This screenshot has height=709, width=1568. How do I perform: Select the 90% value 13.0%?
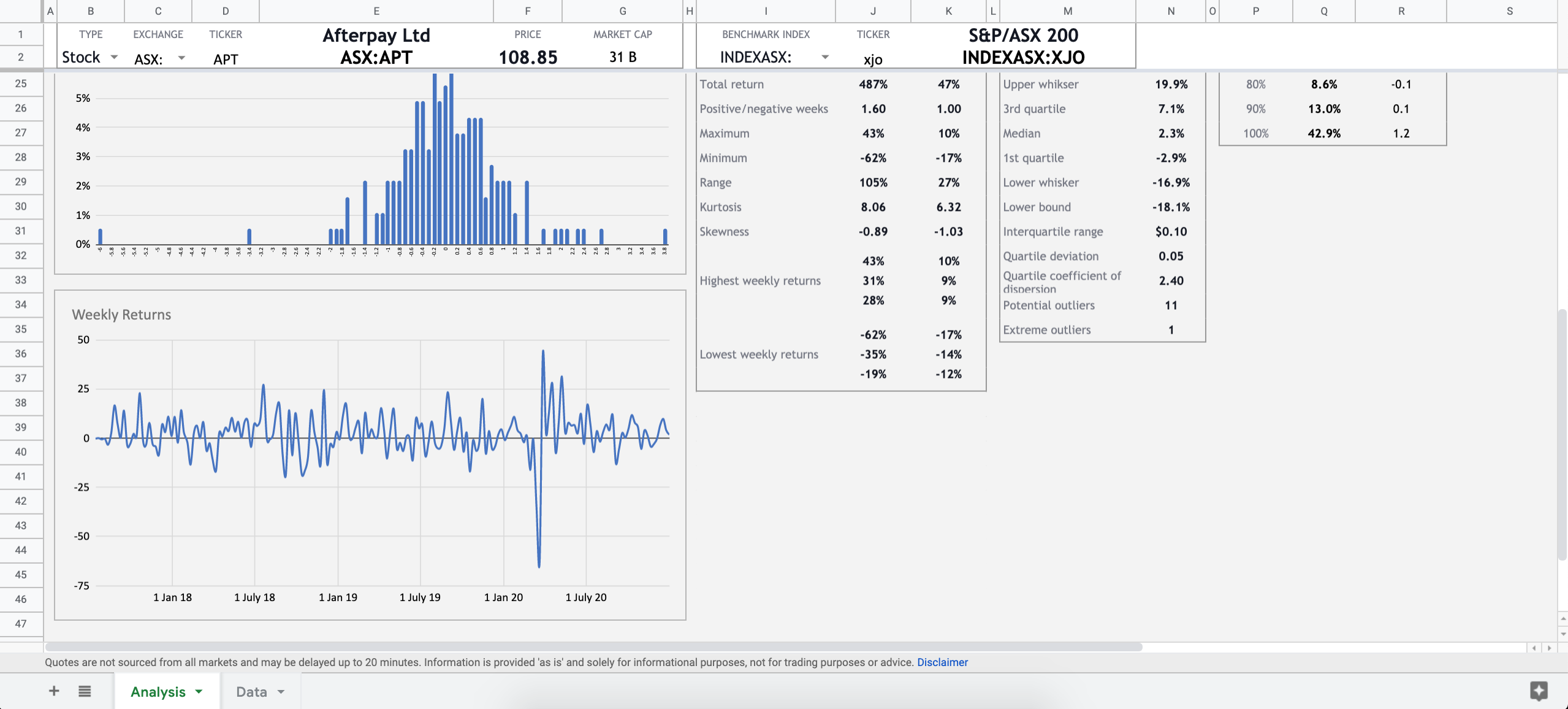(1324, 109)
